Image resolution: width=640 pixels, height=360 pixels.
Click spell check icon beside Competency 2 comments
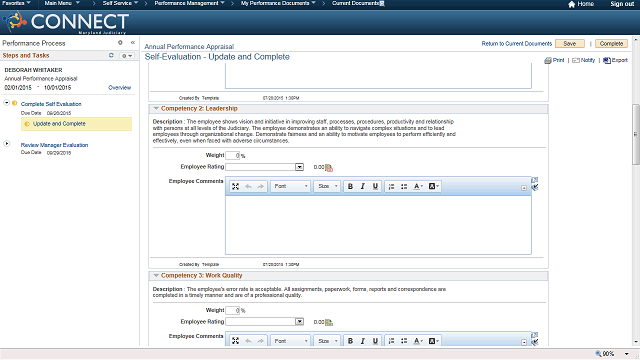click(x=535, y=187)
